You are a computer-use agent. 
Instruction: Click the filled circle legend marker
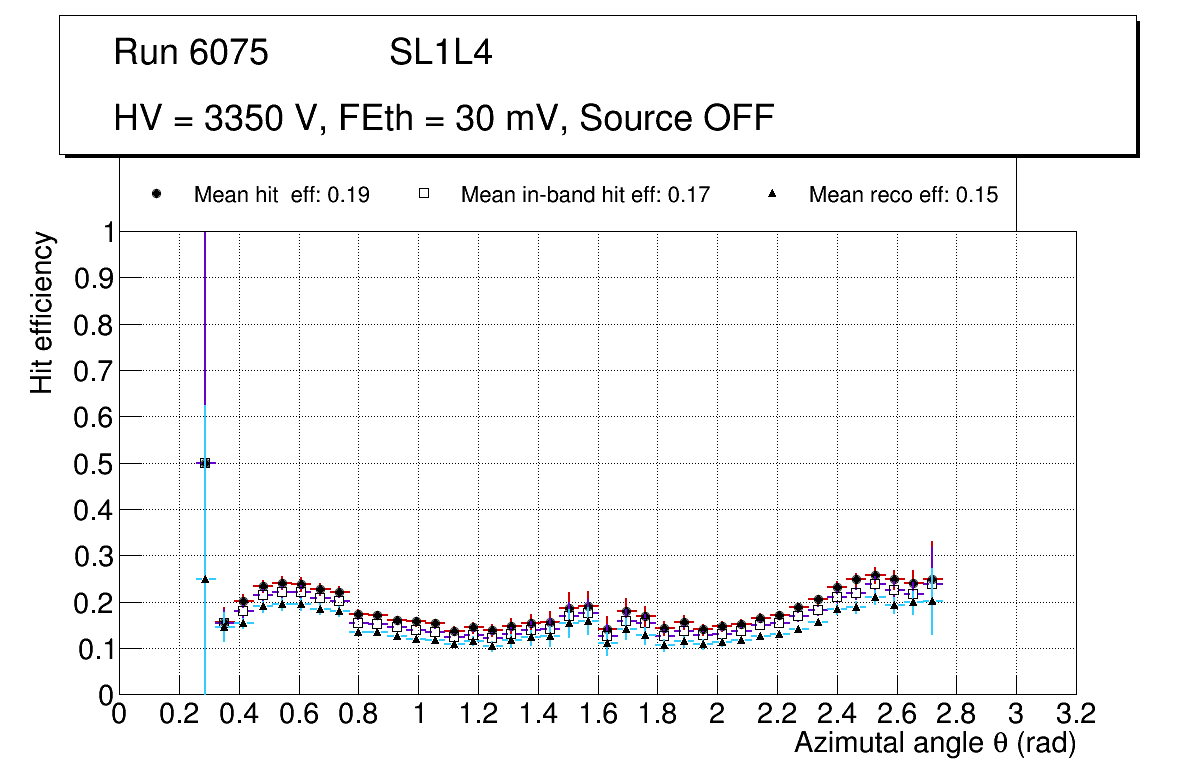pyautogui.click(x=156, y=194)
